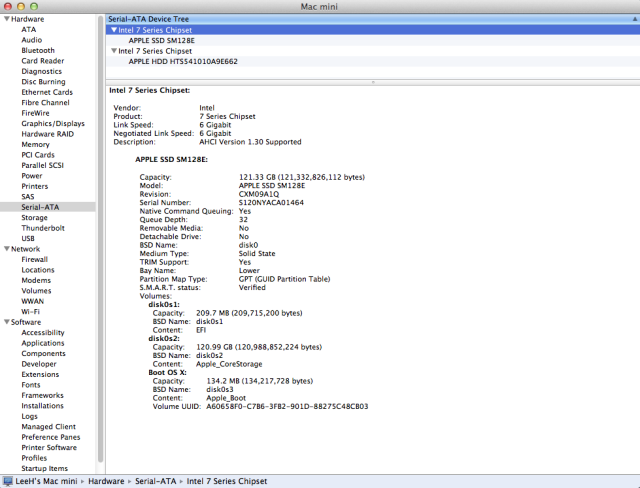The width and height of the screenshot is (640, 488).
Task: Click Hardware in the bottom path bar
Action: point(106,481)
